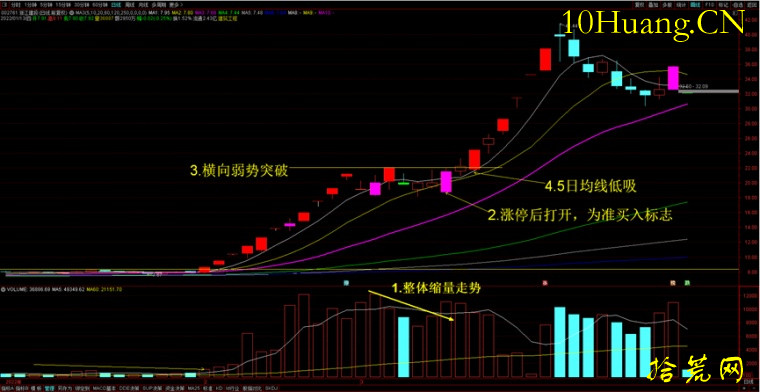This screenshot has width=760, height=392.
Task: Select the 指标B indicator tab
Action: pos(23,388)
